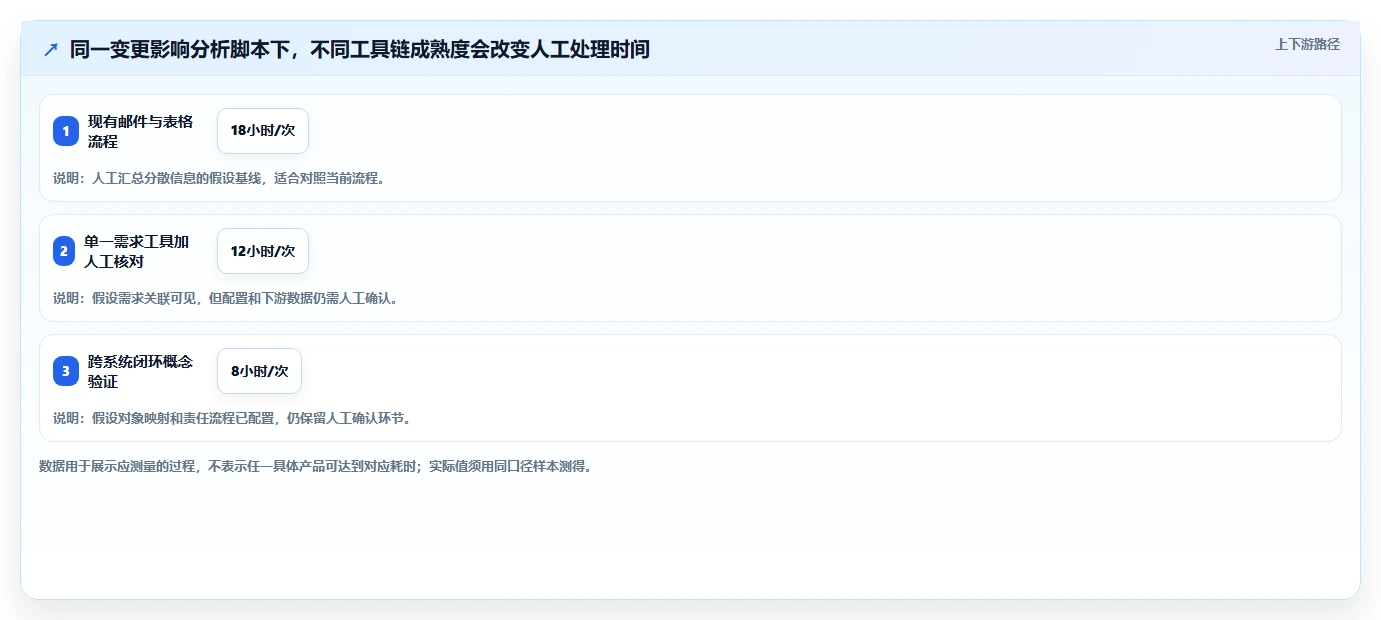Viewport: 1381px width, 620px height.
Task: Click the footer disclaimer starting 数据用于展示应测量的过程
Action: [316, 466]
